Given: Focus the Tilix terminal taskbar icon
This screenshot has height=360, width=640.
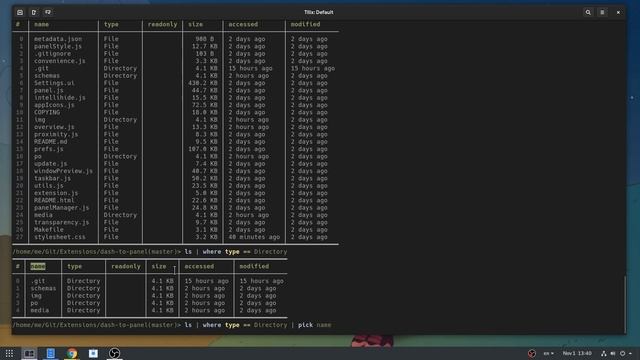Looking at the screenshot, I should click(x=29, y=353).
